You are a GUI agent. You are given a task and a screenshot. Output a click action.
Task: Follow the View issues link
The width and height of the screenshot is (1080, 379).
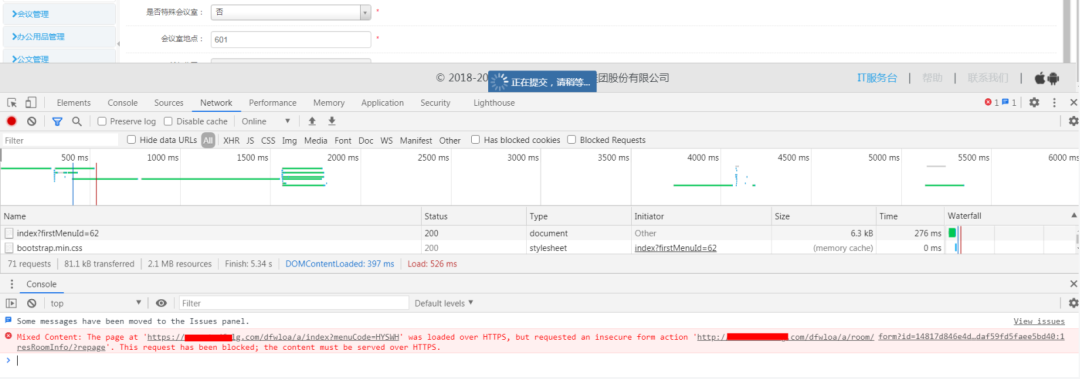pyautogui.click(x=1039, y=321)
